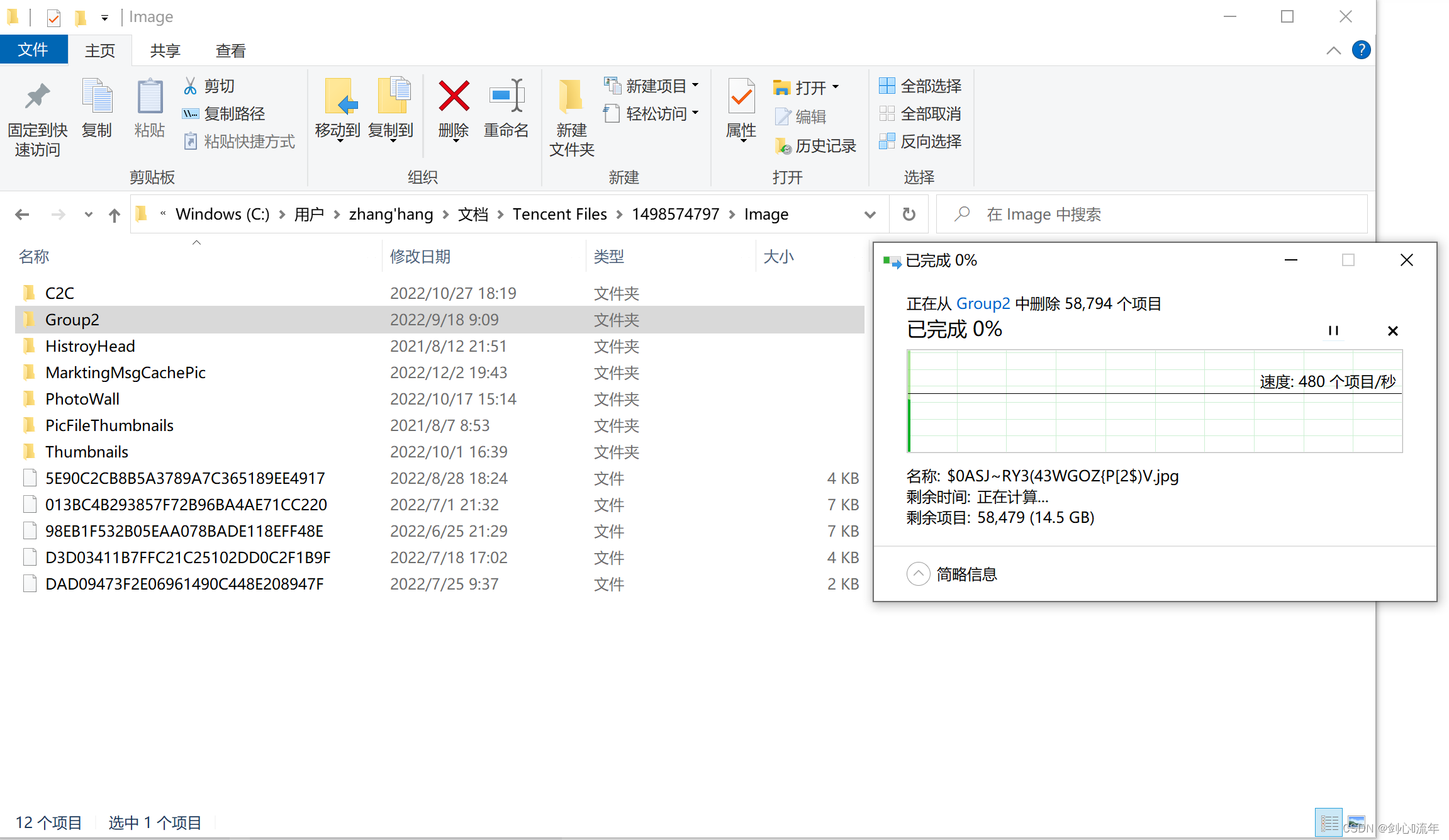
Task: Click the red Delete (删除) icon
Action: click(453, 97)
